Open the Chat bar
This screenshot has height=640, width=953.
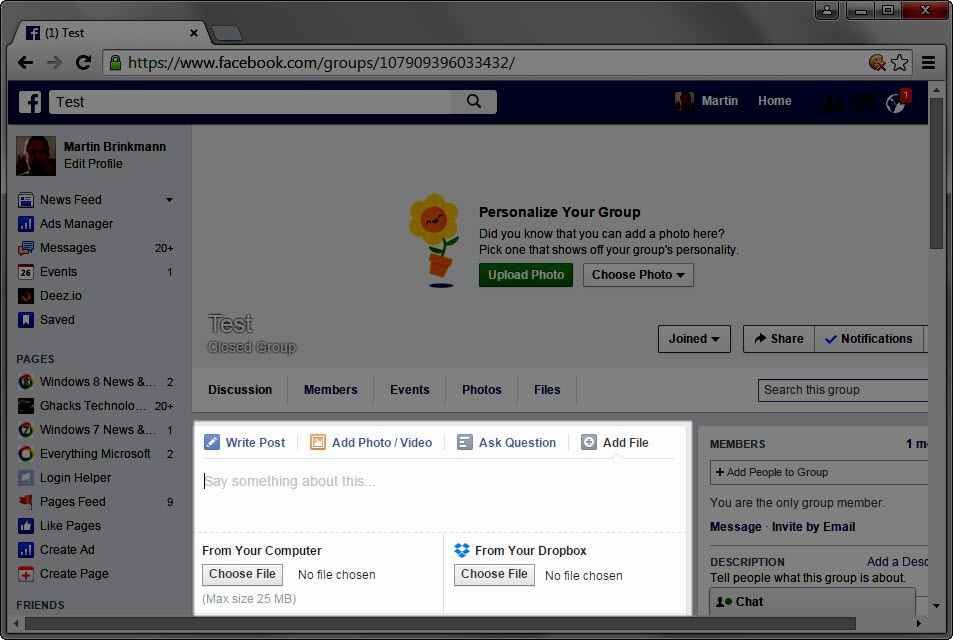(x=812, y=602)
